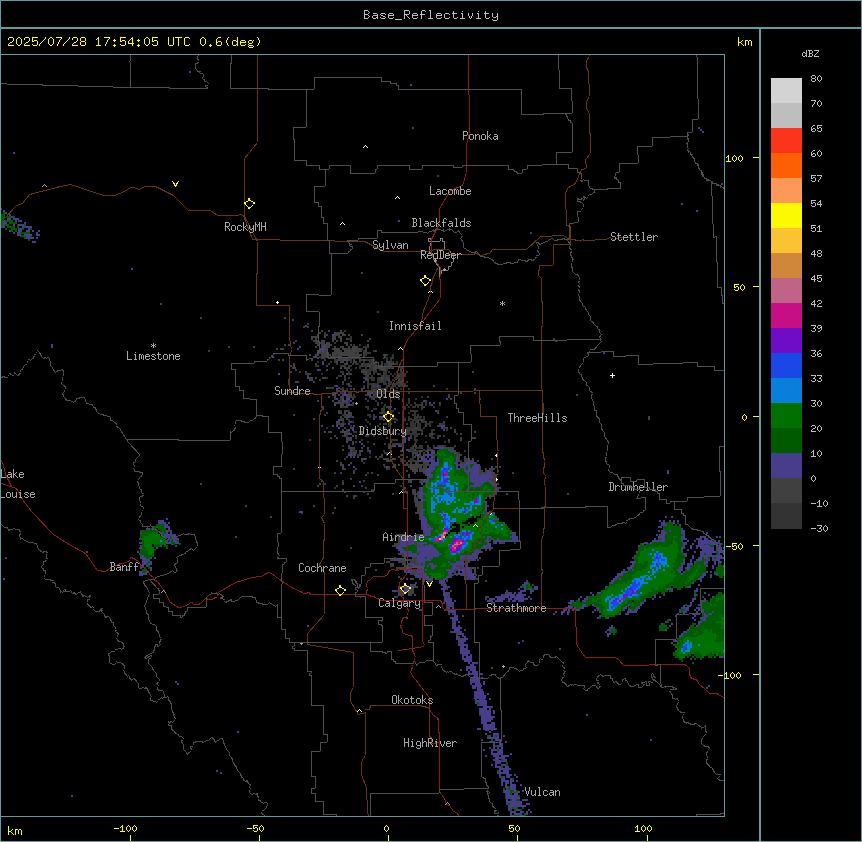
Task: Click the yellow V marker northwest of RockyMH
Action: pyautogui.click(x=175, y=184)
